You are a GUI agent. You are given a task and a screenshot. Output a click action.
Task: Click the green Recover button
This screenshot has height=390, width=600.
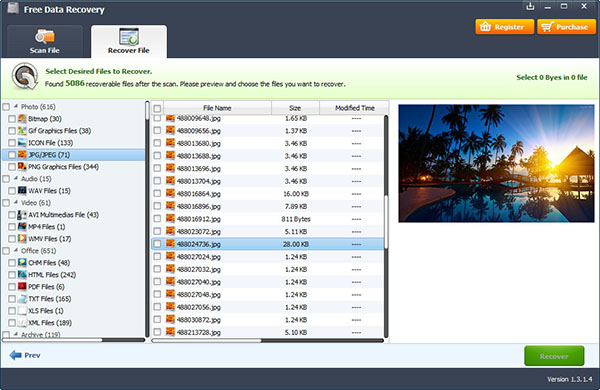click(x=554, y=356)
